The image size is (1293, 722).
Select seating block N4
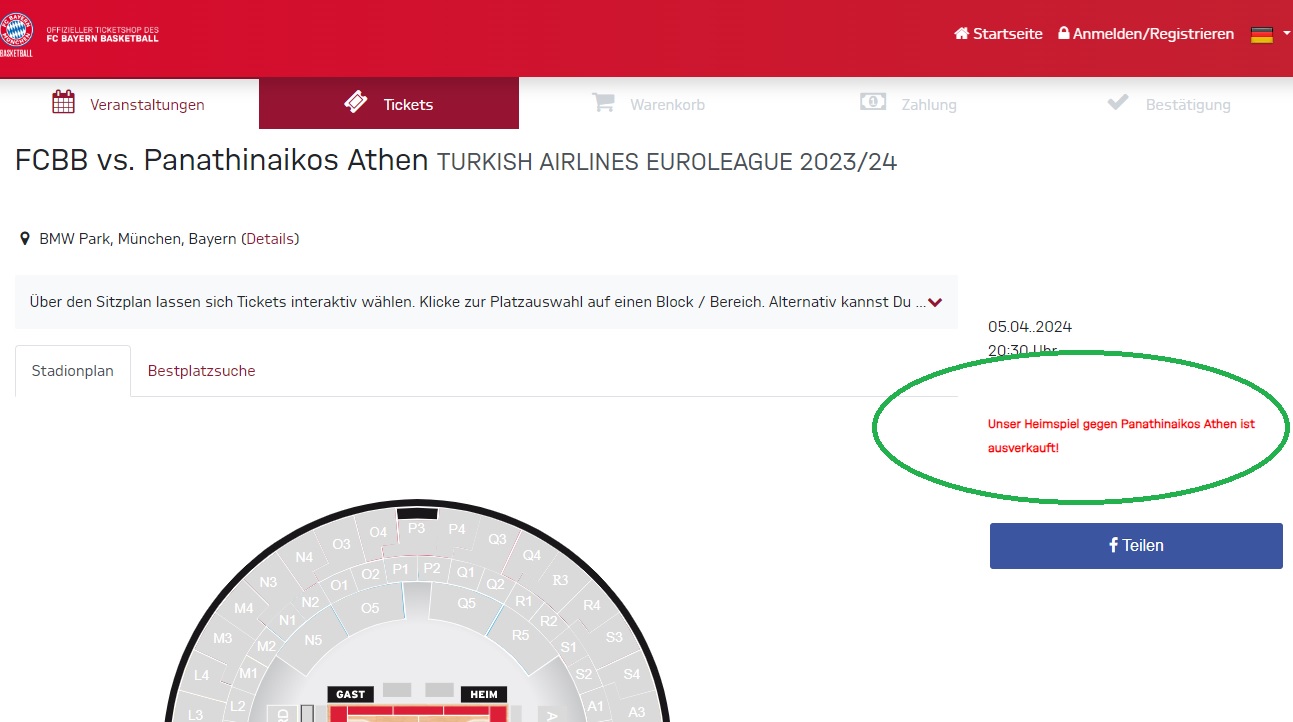[x=305, y=557]
